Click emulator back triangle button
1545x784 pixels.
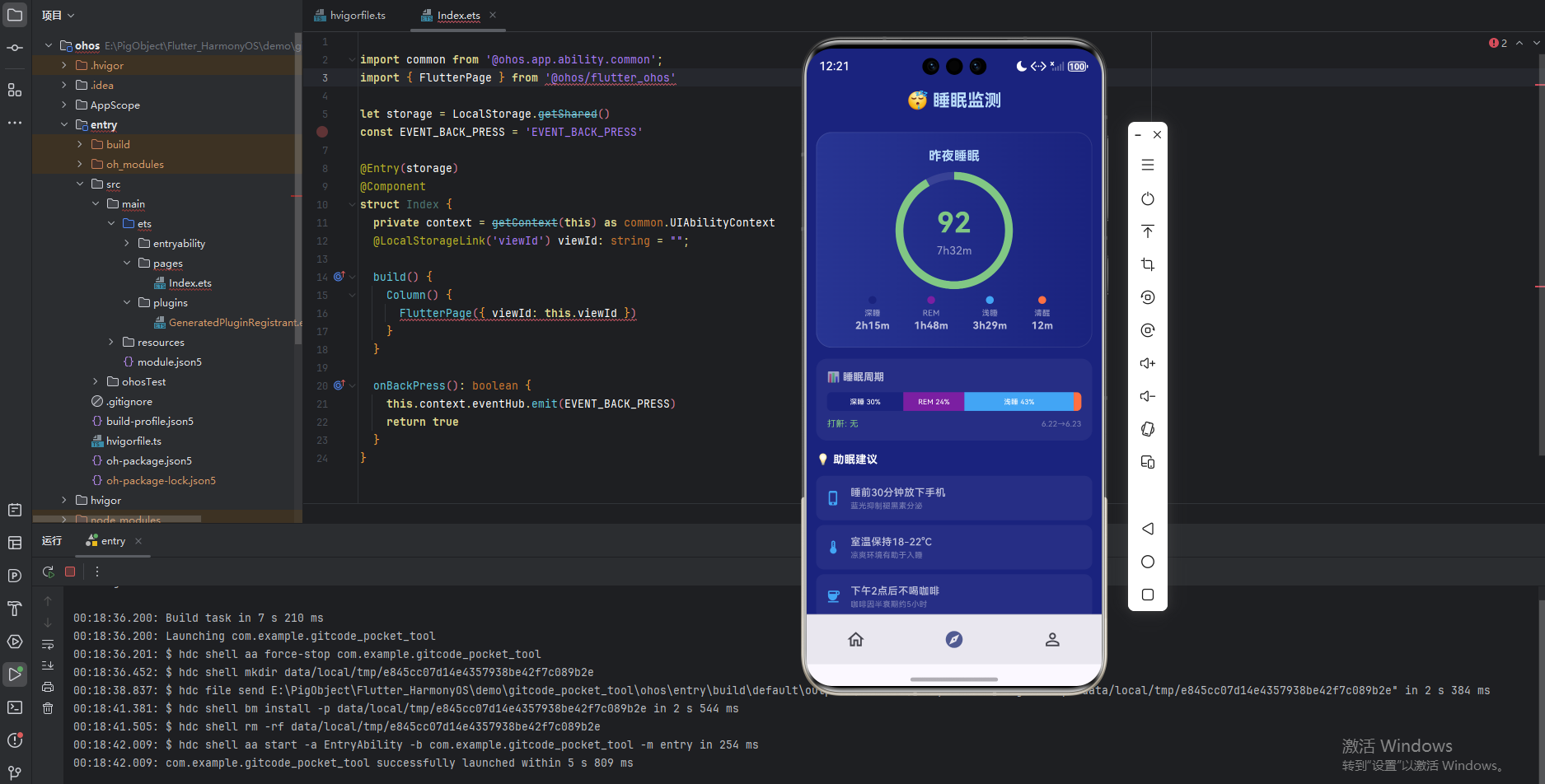(1148, 529)
